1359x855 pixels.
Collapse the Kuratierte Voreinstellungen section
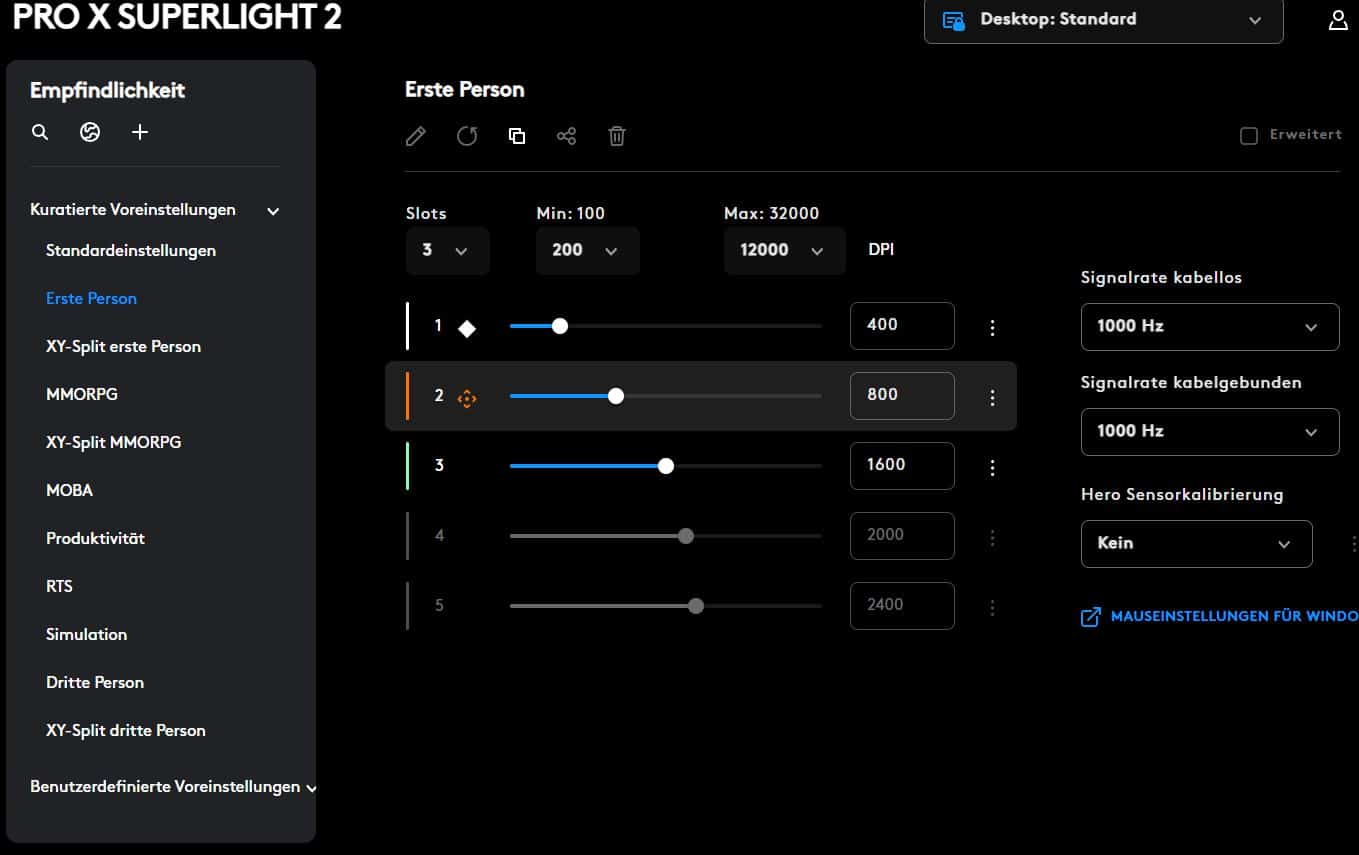tap(273, 211)
